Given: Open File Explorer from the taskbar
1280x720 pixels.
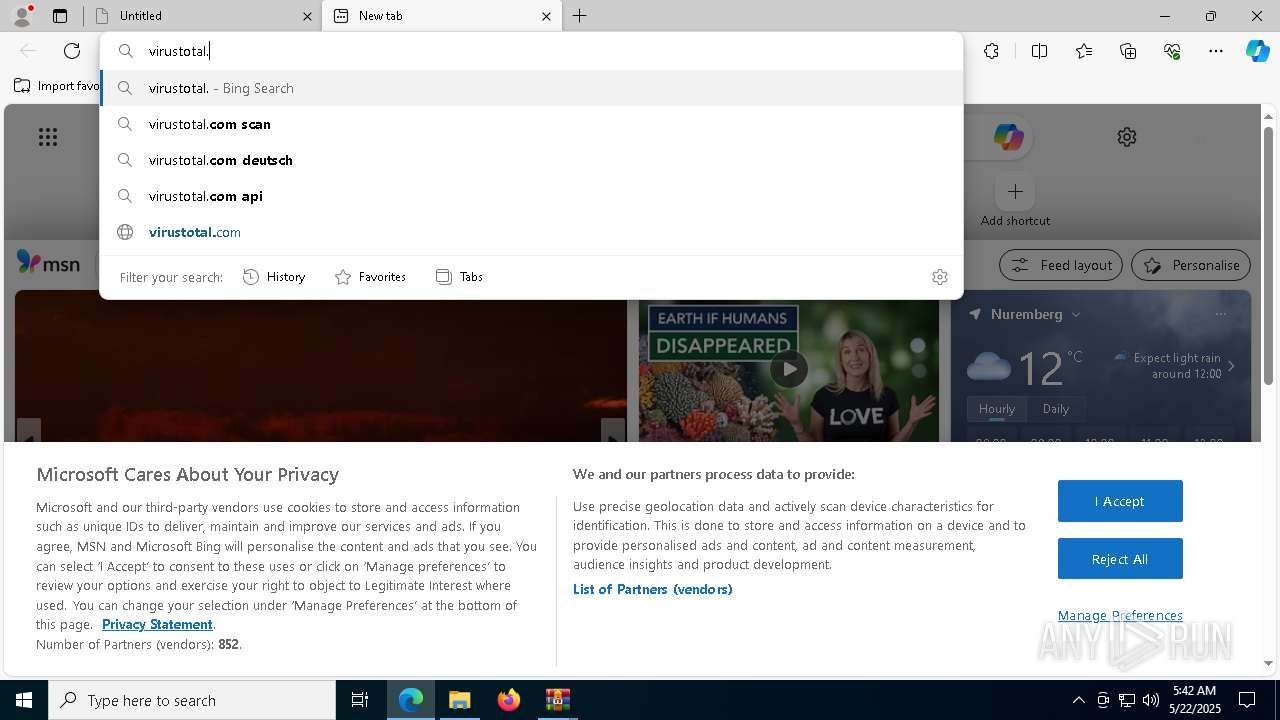Looking at the screenshot, I should click(460, 700).
